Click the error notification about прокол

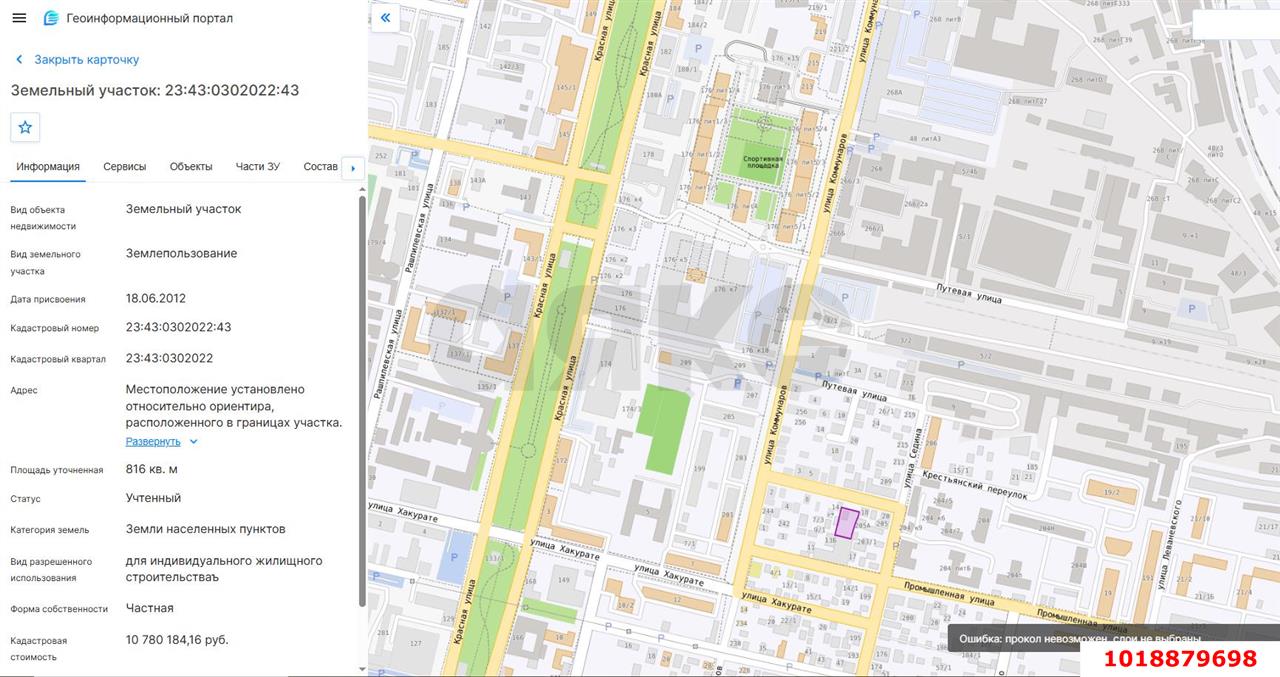[1080, 638]
